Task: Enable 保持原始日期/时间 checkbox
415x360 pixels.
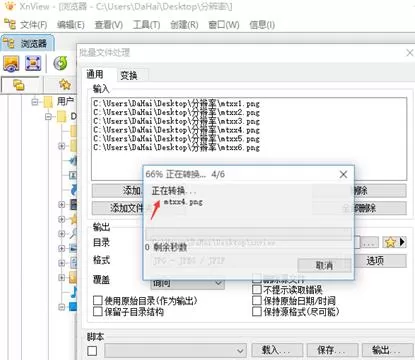Action: (x=257, y=300)
